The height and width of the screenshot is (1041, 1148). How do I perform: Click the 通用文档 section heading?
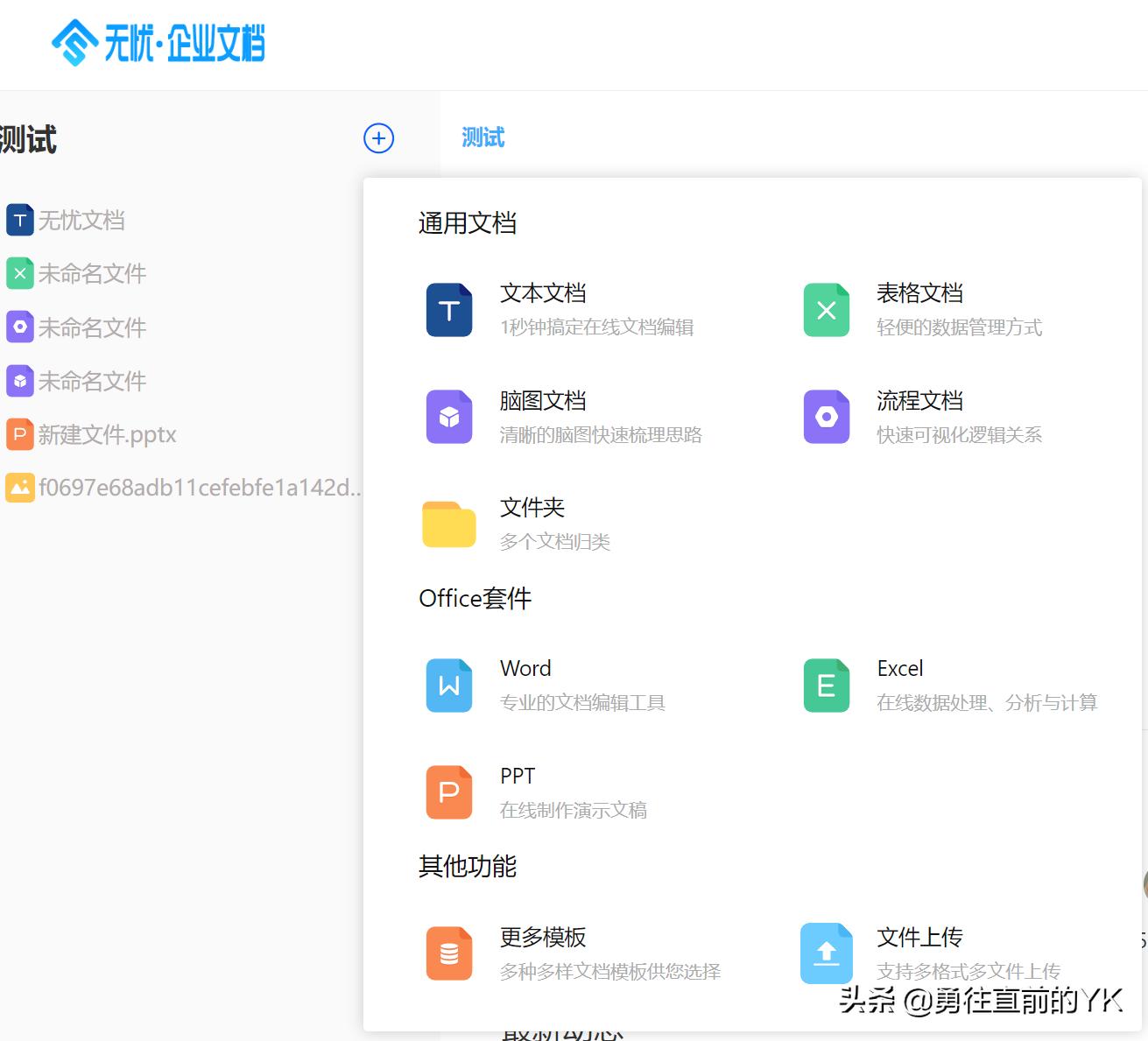pos(468,223)
